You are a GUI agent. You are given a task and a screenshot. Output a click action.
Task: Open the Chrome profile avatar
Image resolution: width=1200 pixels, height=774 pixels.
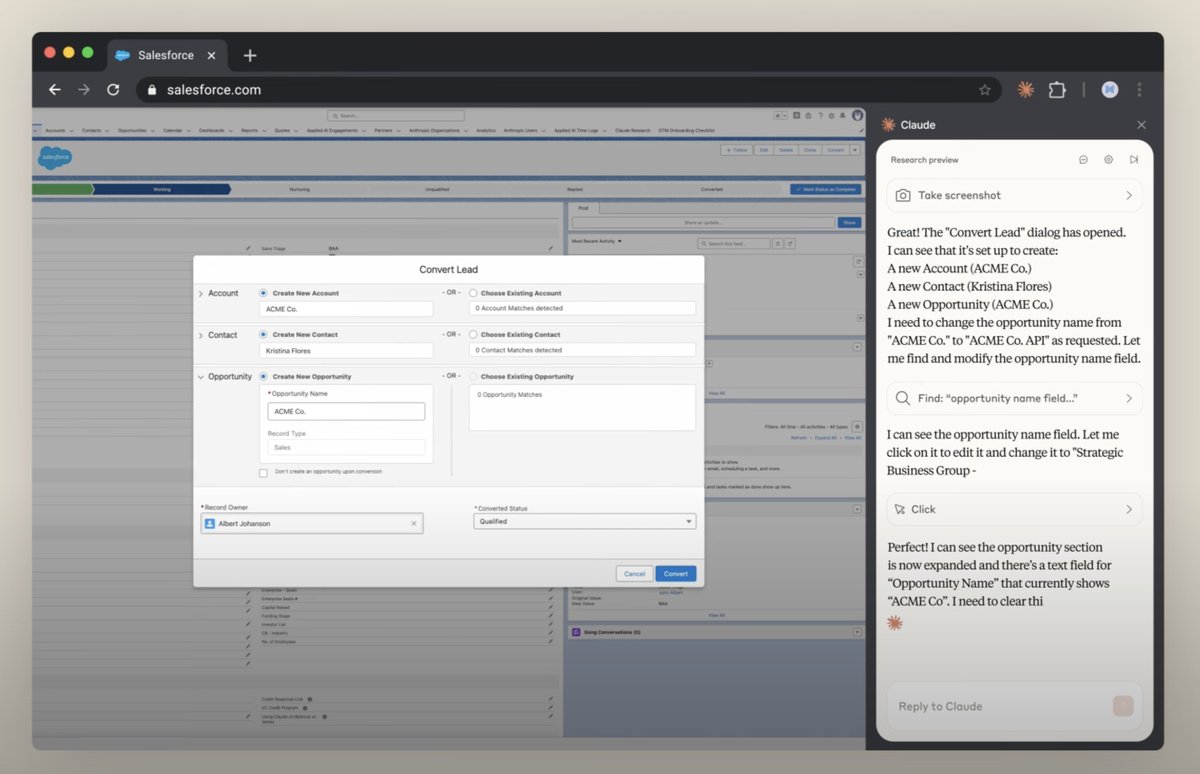point(1109,89)
